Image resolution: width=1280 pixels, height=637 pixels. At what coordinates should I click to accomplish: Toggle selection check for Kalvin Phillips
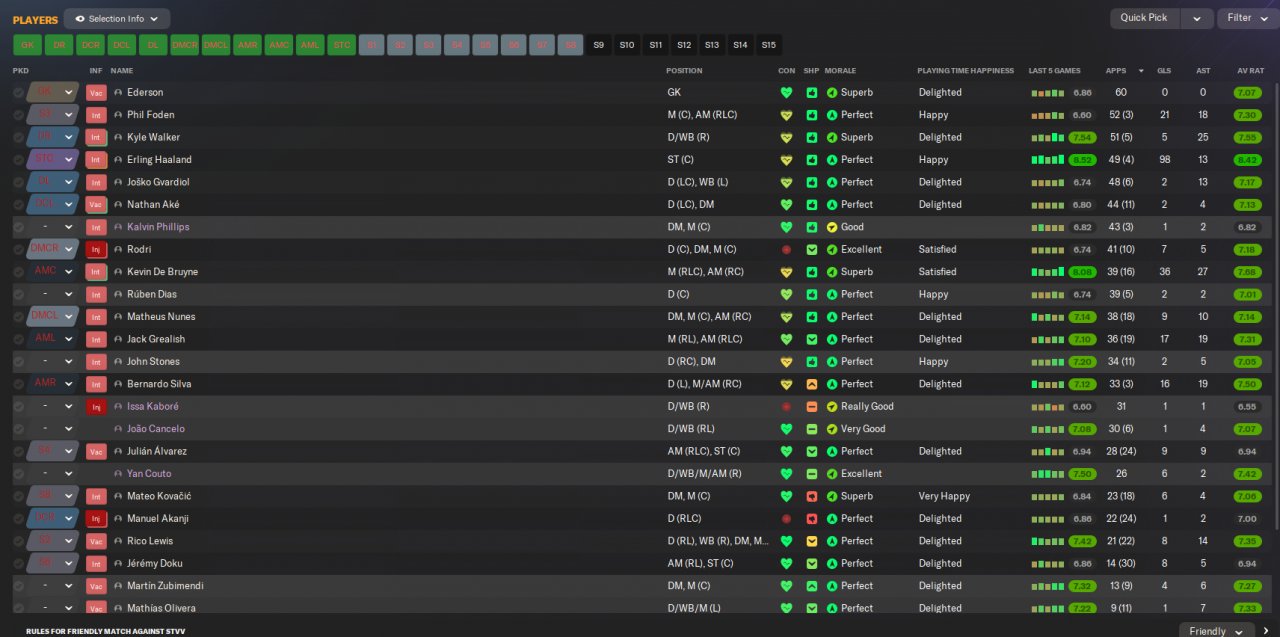pyautogui.click(x=18, y=227)
